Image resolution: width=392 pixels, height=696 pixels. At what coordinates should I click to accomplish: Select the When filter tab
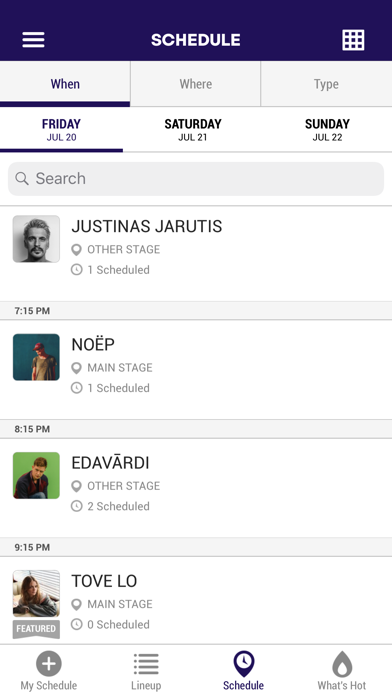tap(65, 84)
